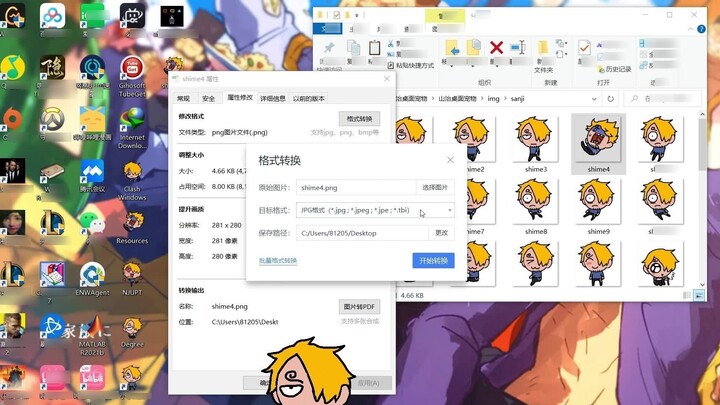720x405 pixels.
Task: Switch to 安全 tab in properties window
Action: pos(208,98)
